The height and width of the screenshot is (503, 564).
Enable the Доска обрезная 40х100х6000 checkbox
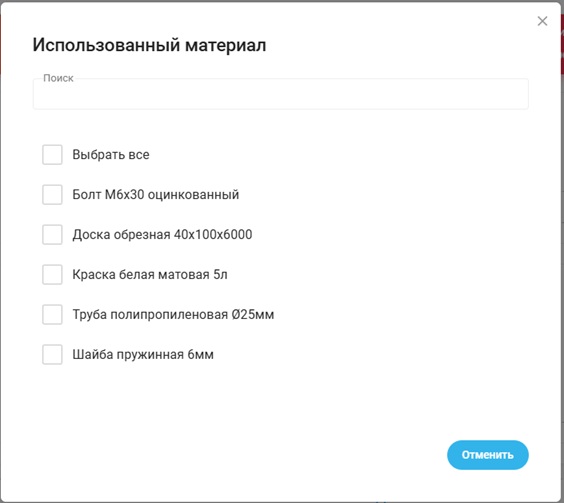coord(52,235)
